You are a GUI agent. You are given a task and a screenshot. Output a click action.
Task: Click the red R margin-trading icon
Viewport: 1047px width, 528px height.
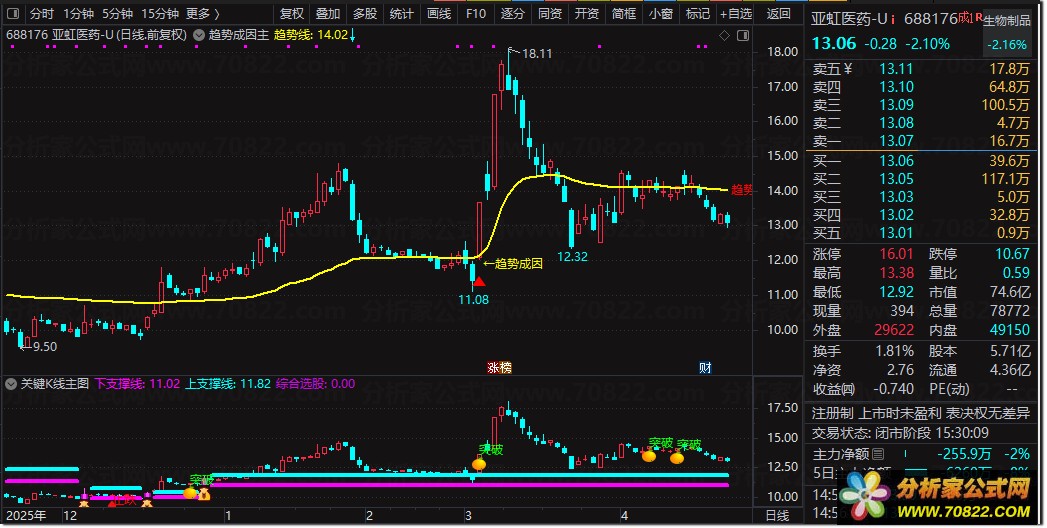pyautogui.click(x=979, y=16)
